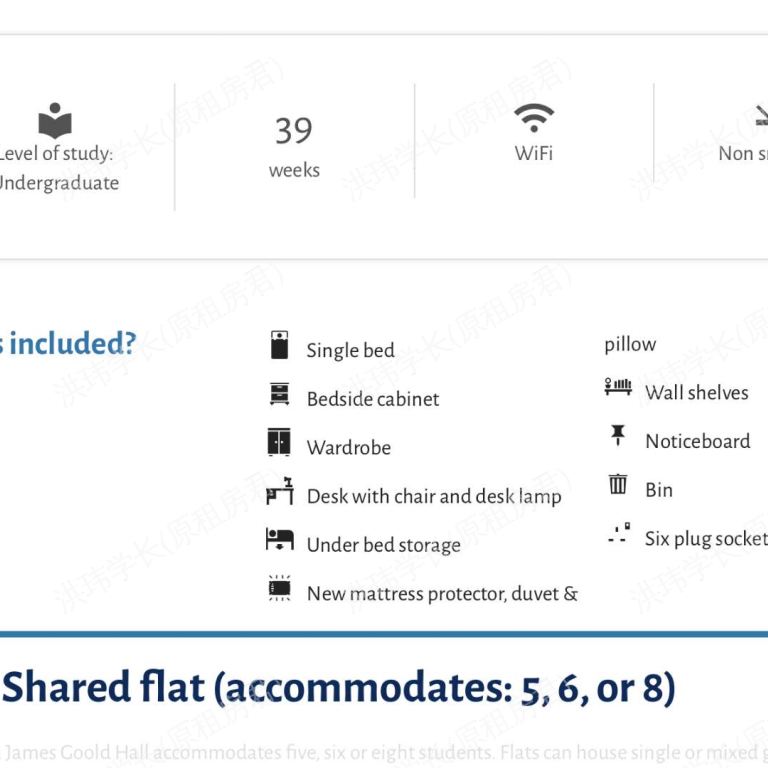
Task: Click the noticeboard pushpin icon
Action: (618, 436)
